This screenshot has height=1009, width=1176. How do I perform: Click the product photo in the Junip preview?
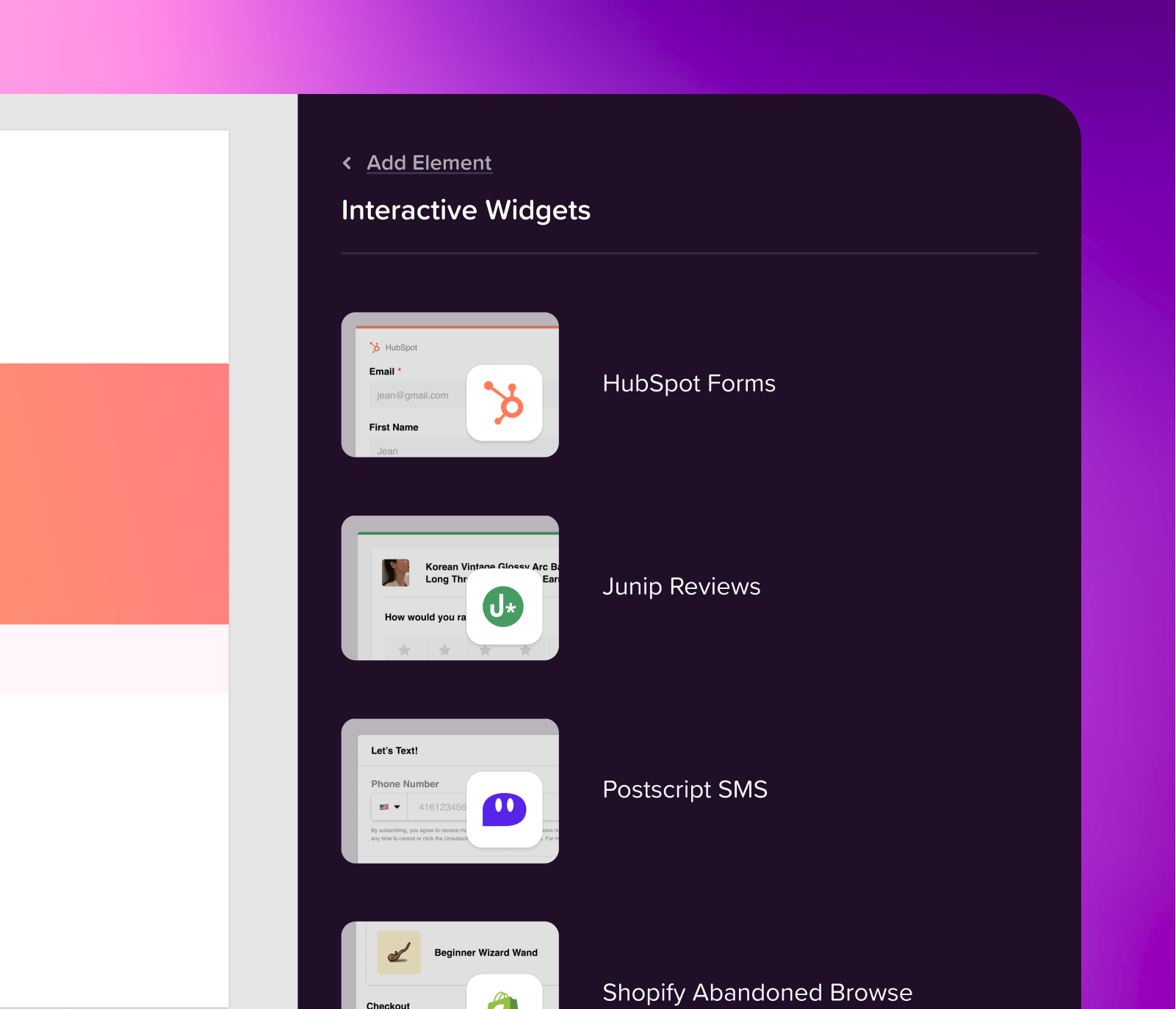coord(395,574)
